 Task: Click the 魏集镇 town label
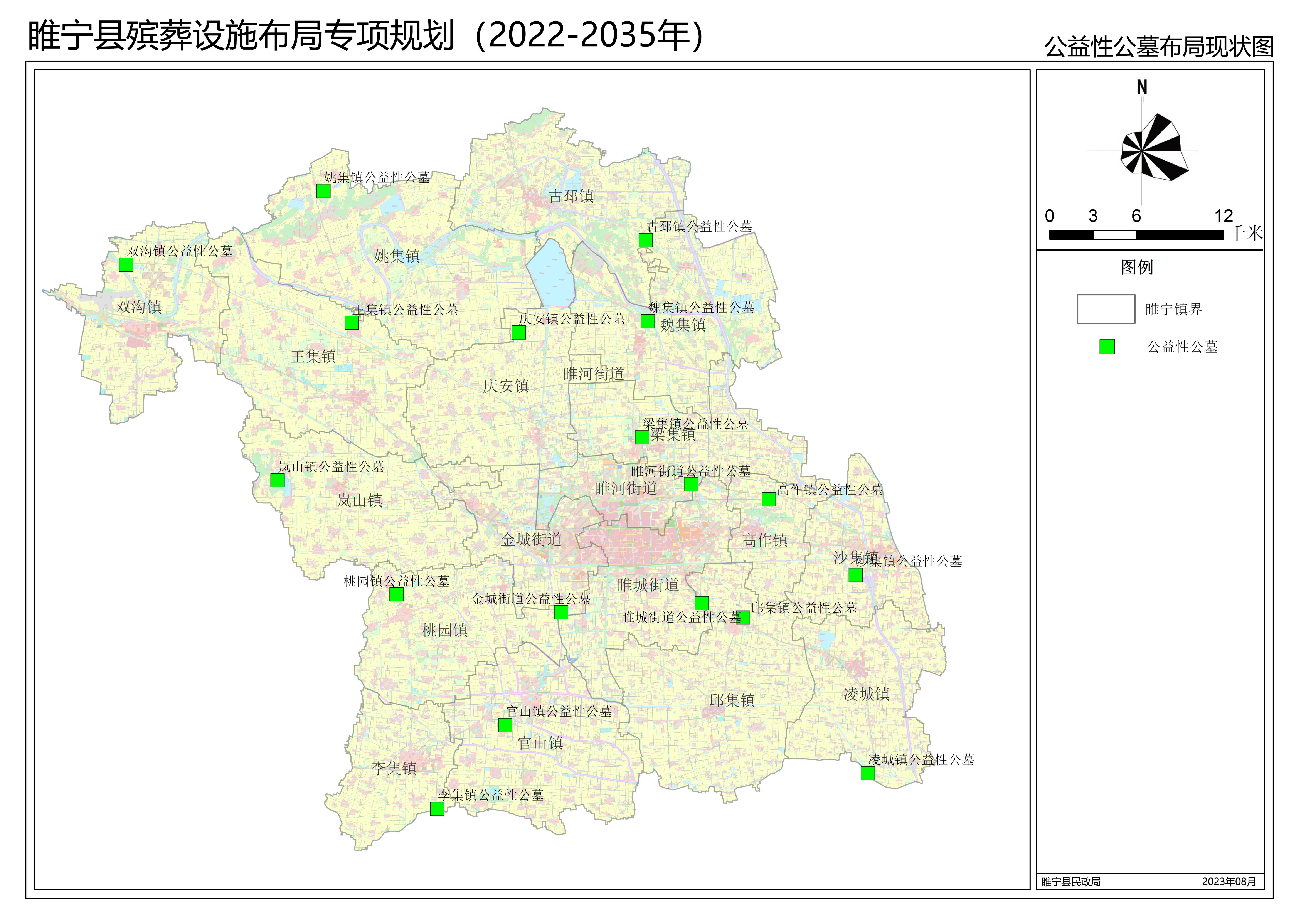coord(683,325)
